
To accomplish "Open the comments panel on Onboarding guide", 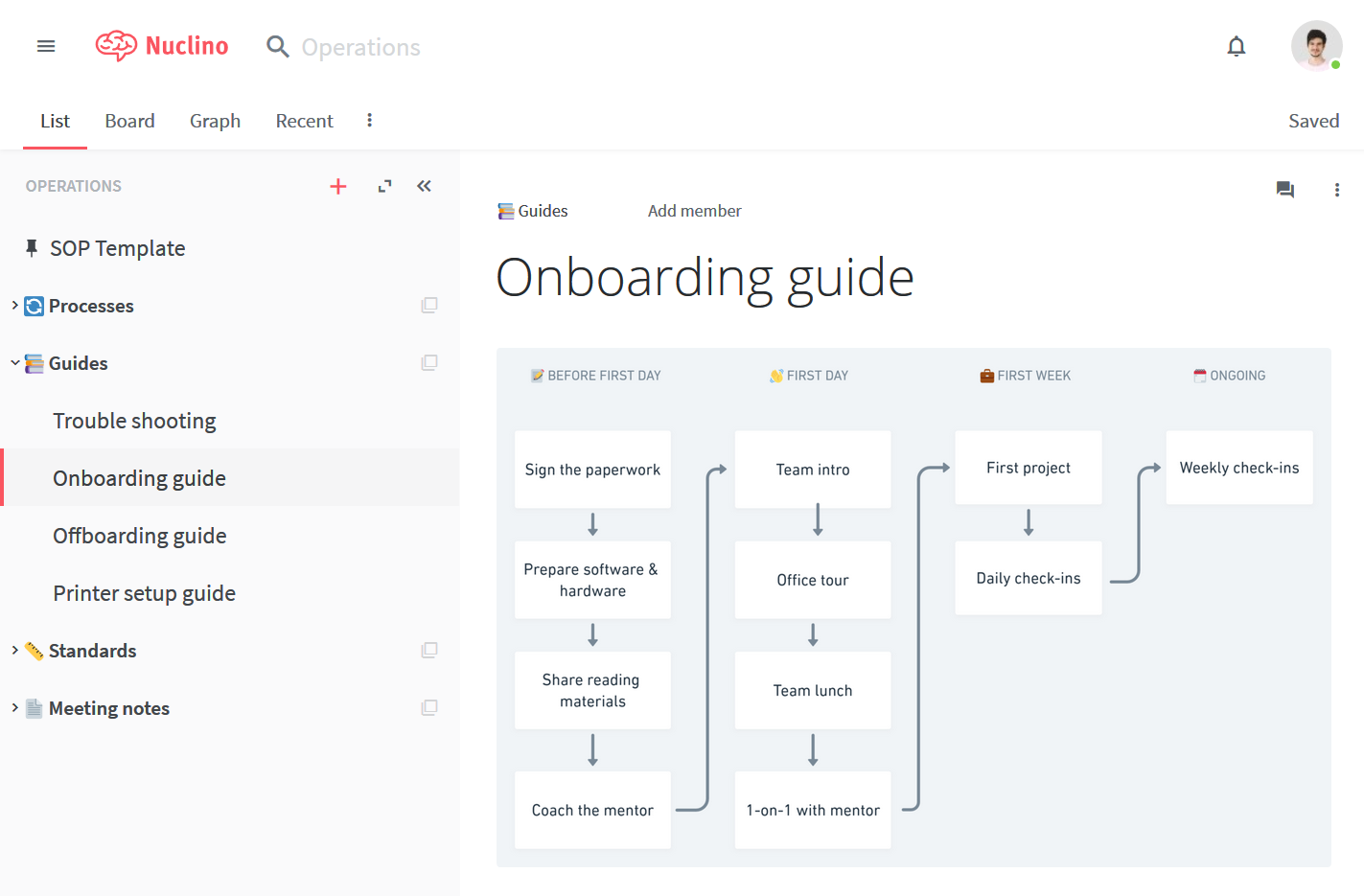I will [x=1285, y=189].
